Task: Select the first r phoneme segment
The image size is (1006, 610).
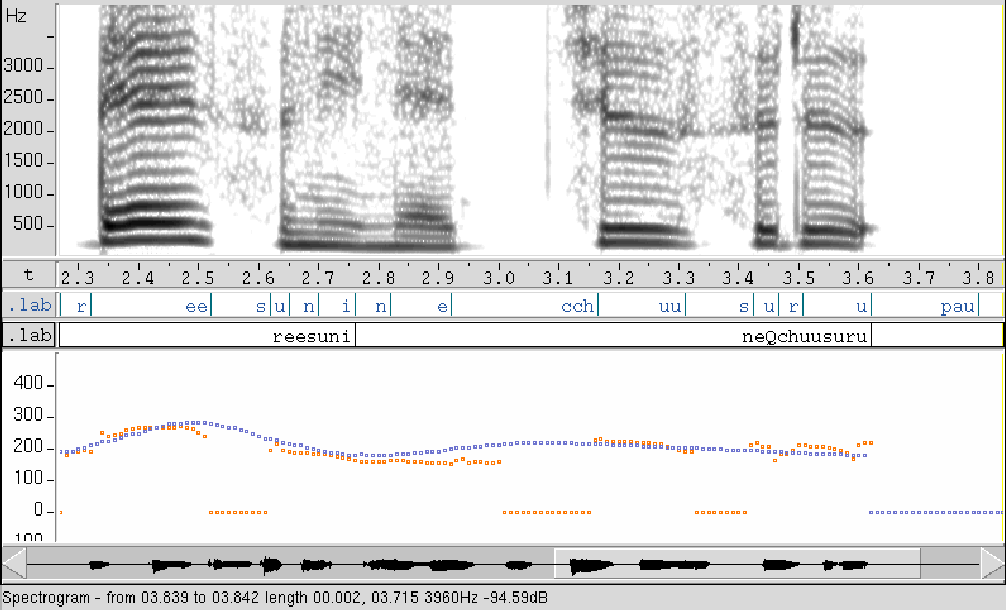Action: click(74, 305)
